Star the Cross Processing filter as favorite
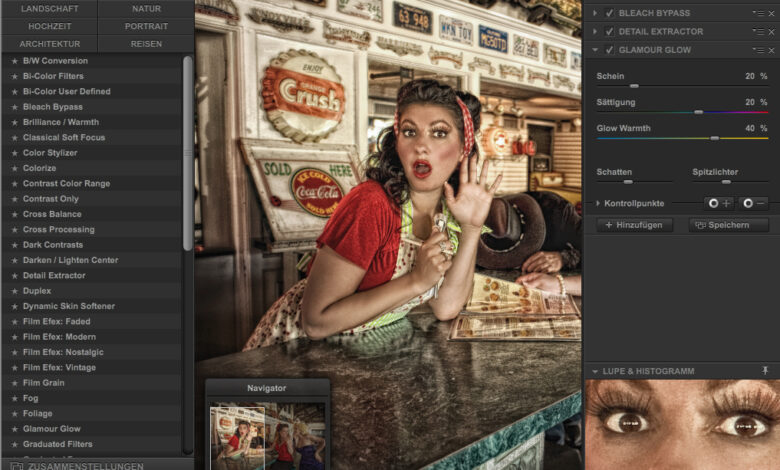Image resolution: width=780 pixels, height=470 pixels. pyautogui.click(x=14, y=230)
